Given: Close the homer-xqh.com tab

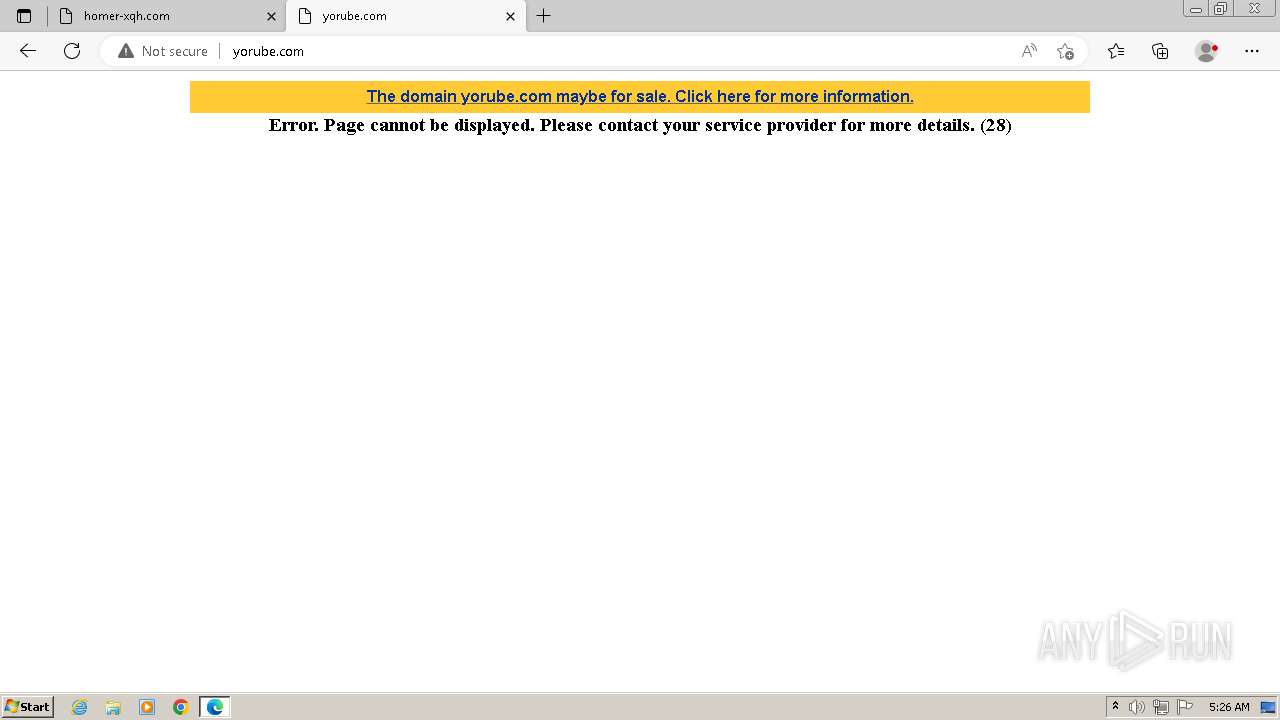Looking at the screenshot, I should coord(271,16).
